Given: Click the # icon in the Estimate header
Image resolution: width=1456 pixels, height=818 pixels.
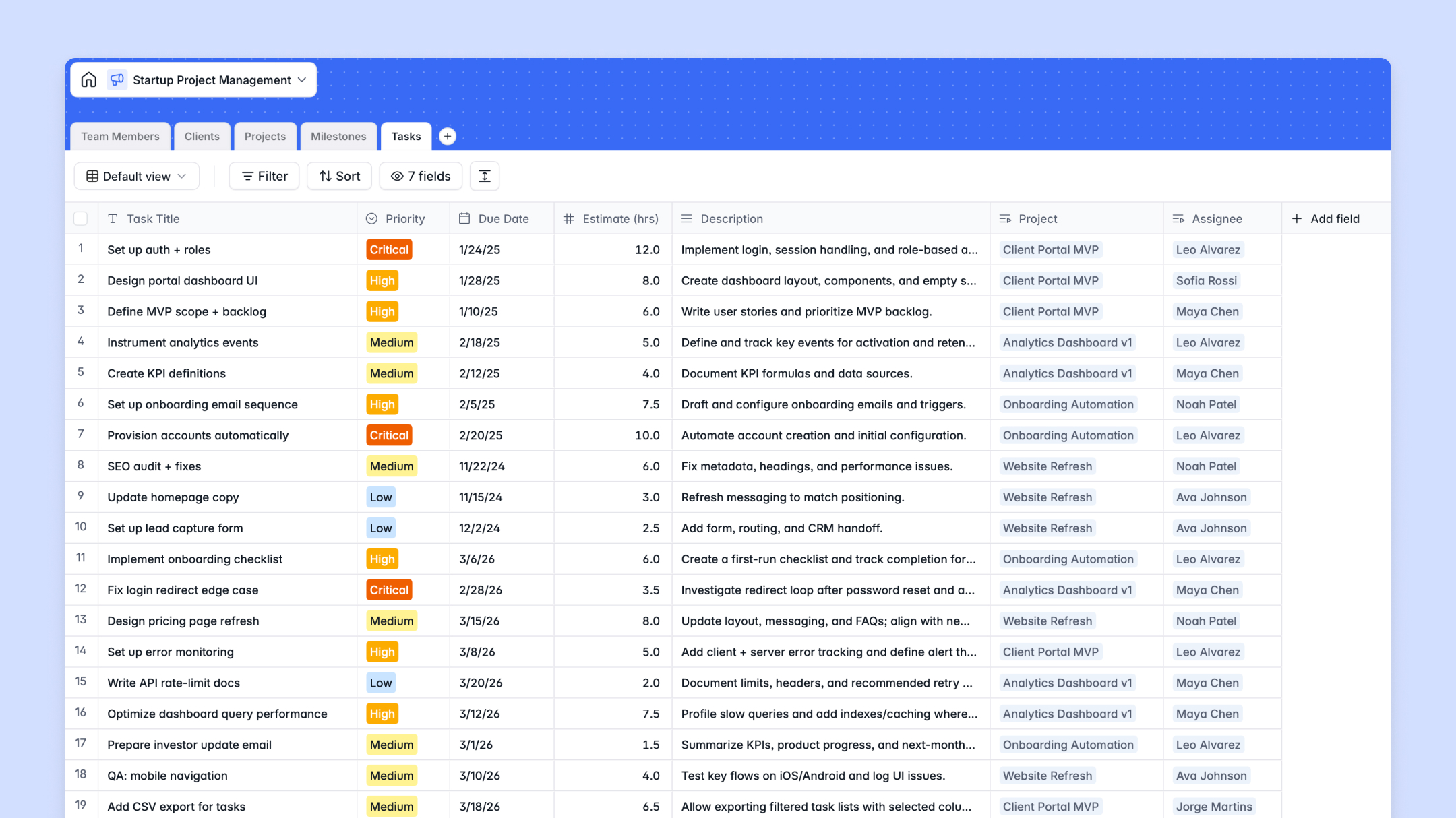Looking at the screenshot, I should pos(568,218).
